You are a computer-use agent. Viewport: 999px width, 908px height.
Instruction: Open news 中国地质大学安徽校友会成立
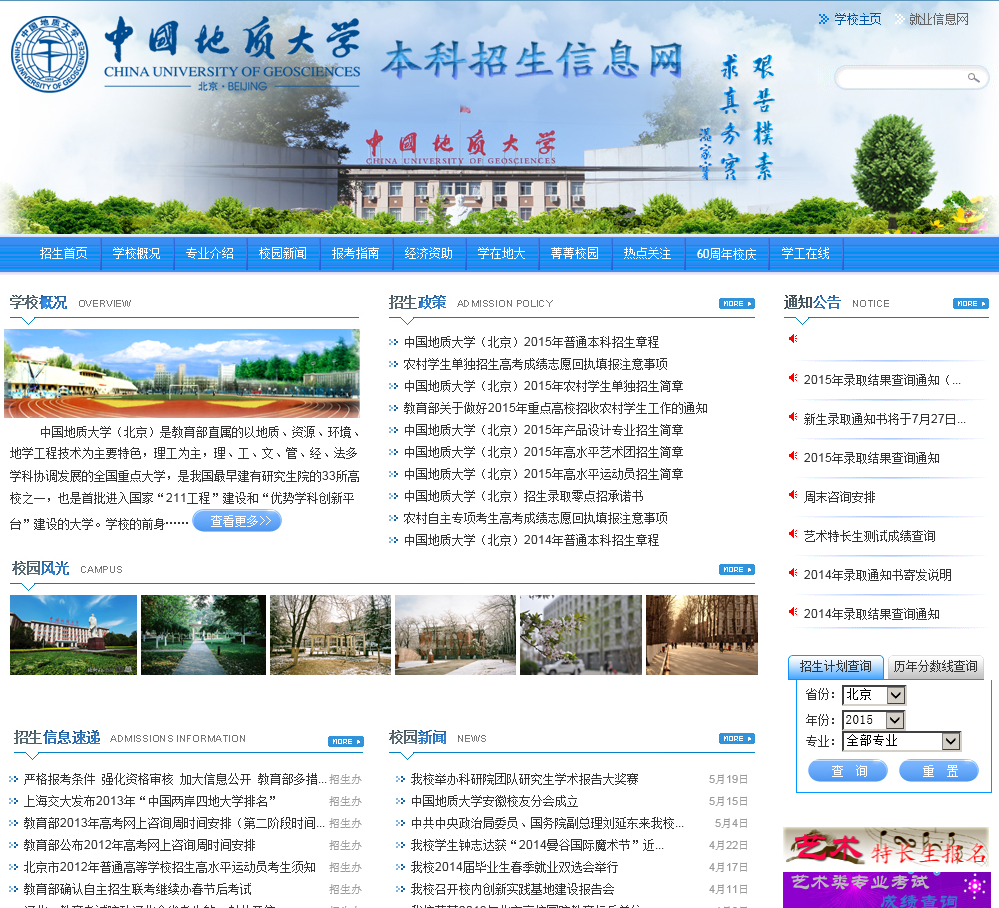coord(494,801)
